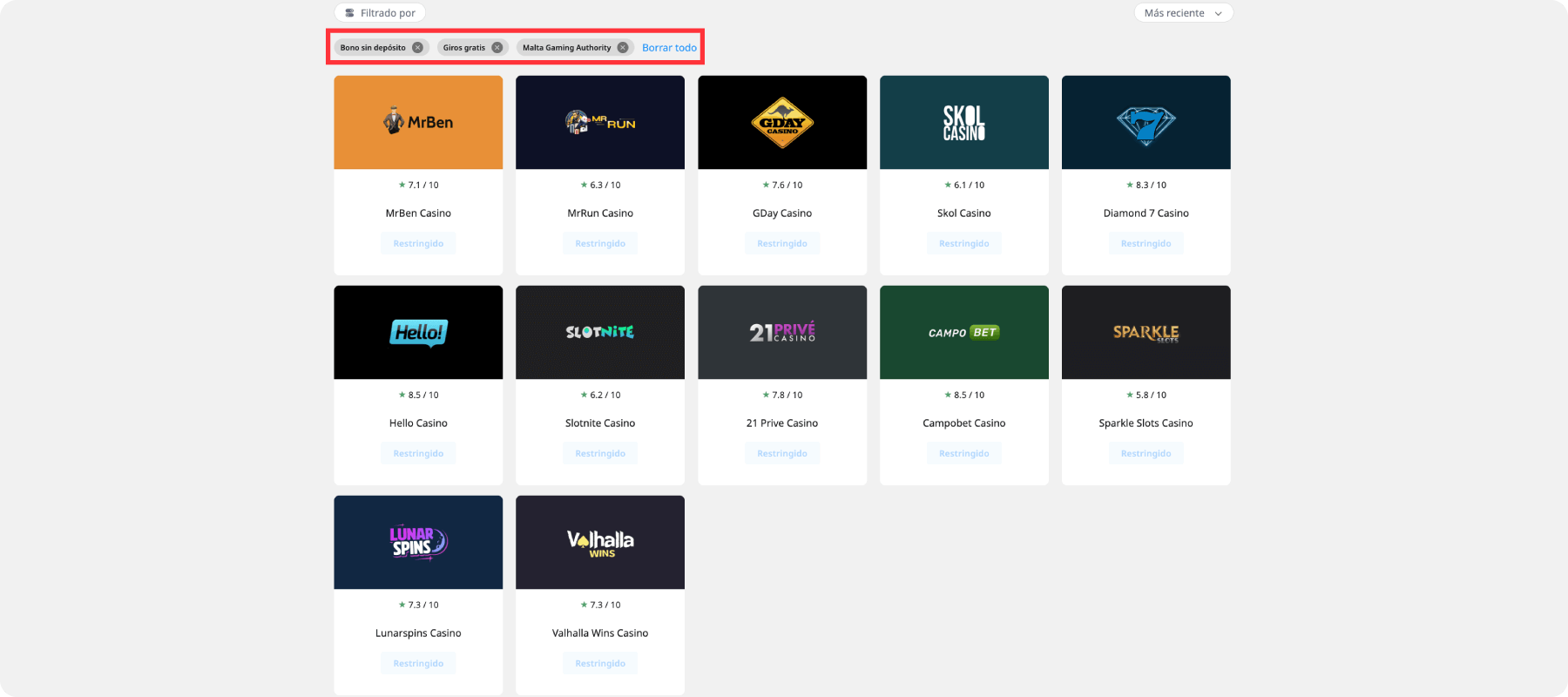Remove the Giros gratis filter chip
The width and height of the screenshot is (1568, 697).
point(497,48)
